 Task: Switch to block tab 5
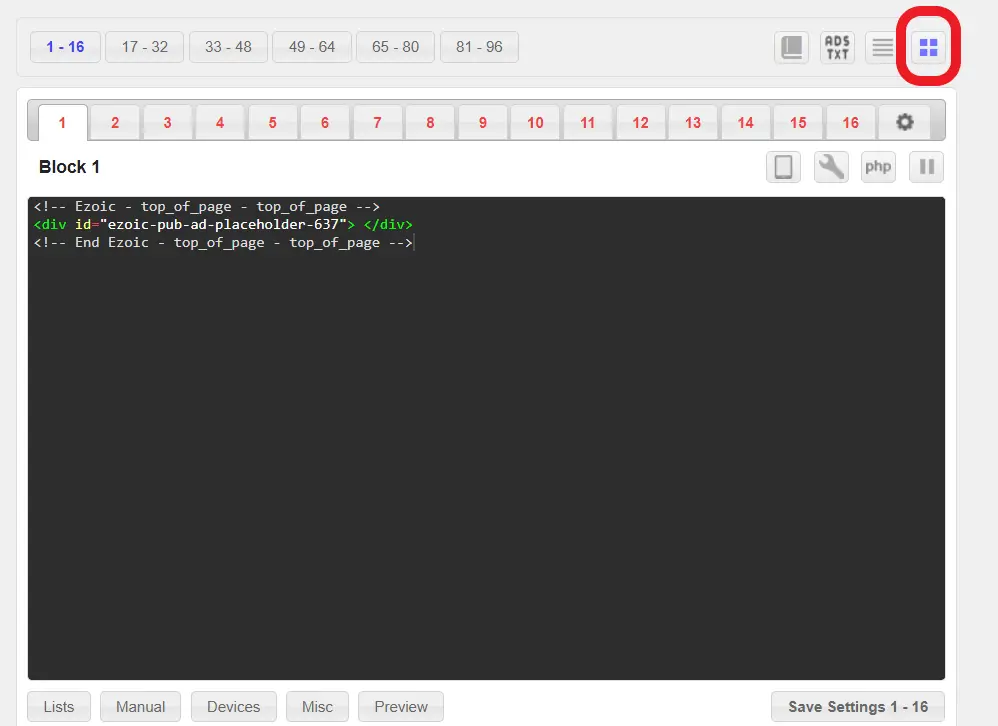(x=272, y=123)
